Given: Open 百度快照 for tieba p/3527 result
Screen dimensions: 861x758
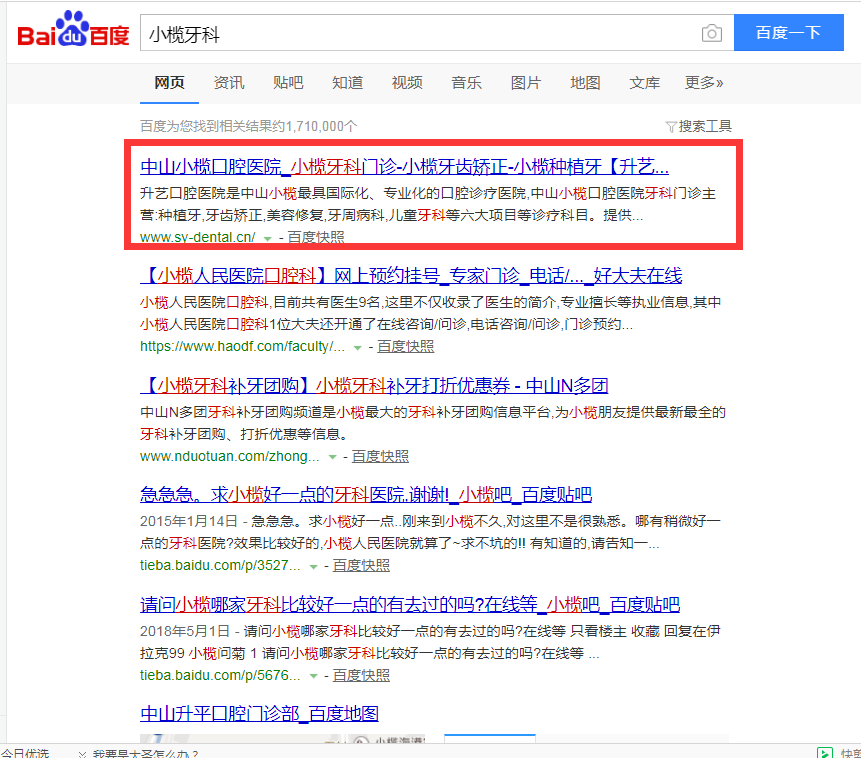Looking at the screenshot, I should [361, 565].
